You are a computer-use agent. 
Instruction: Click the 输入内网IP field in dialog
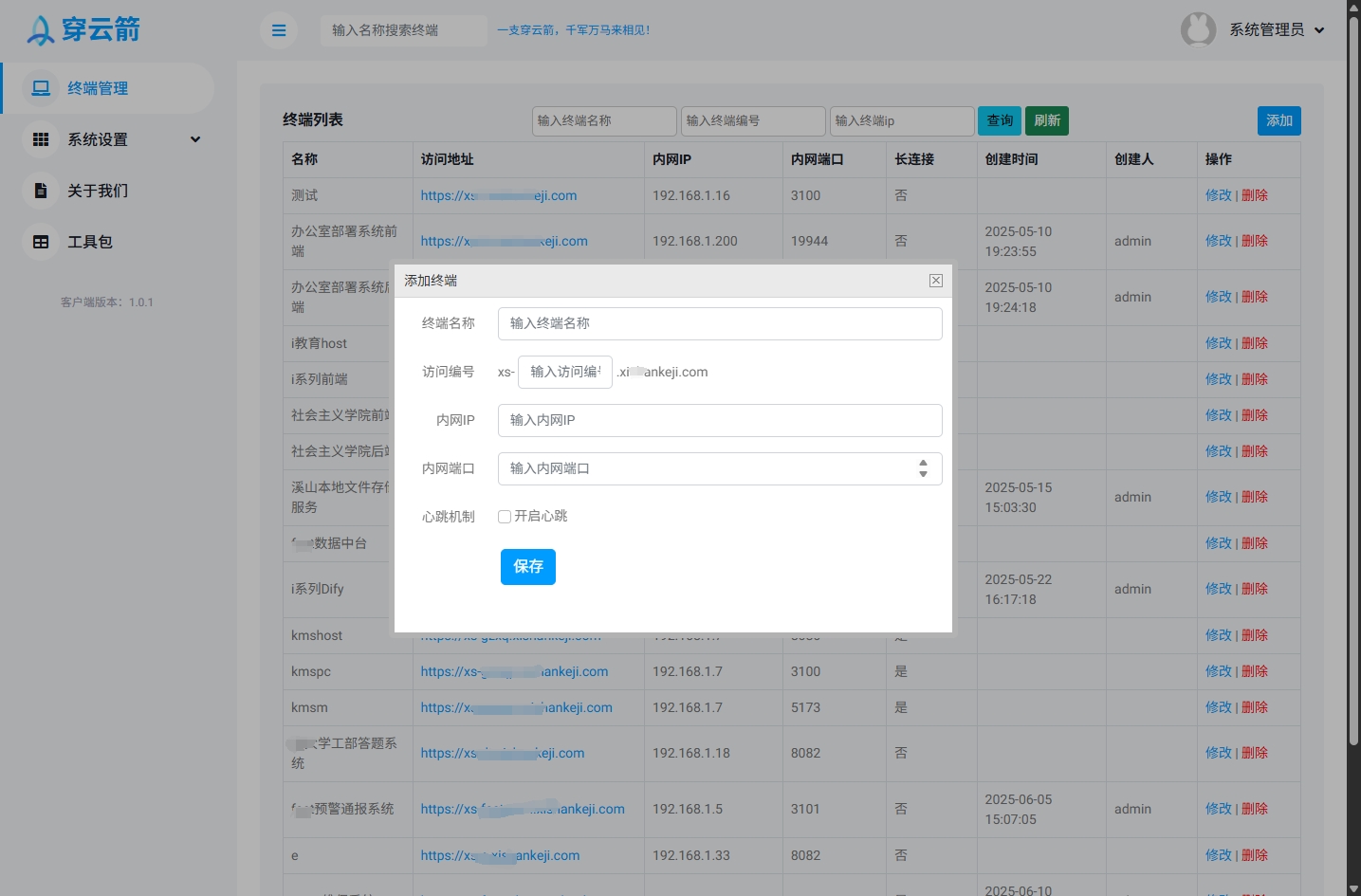(x=719, y=420)
